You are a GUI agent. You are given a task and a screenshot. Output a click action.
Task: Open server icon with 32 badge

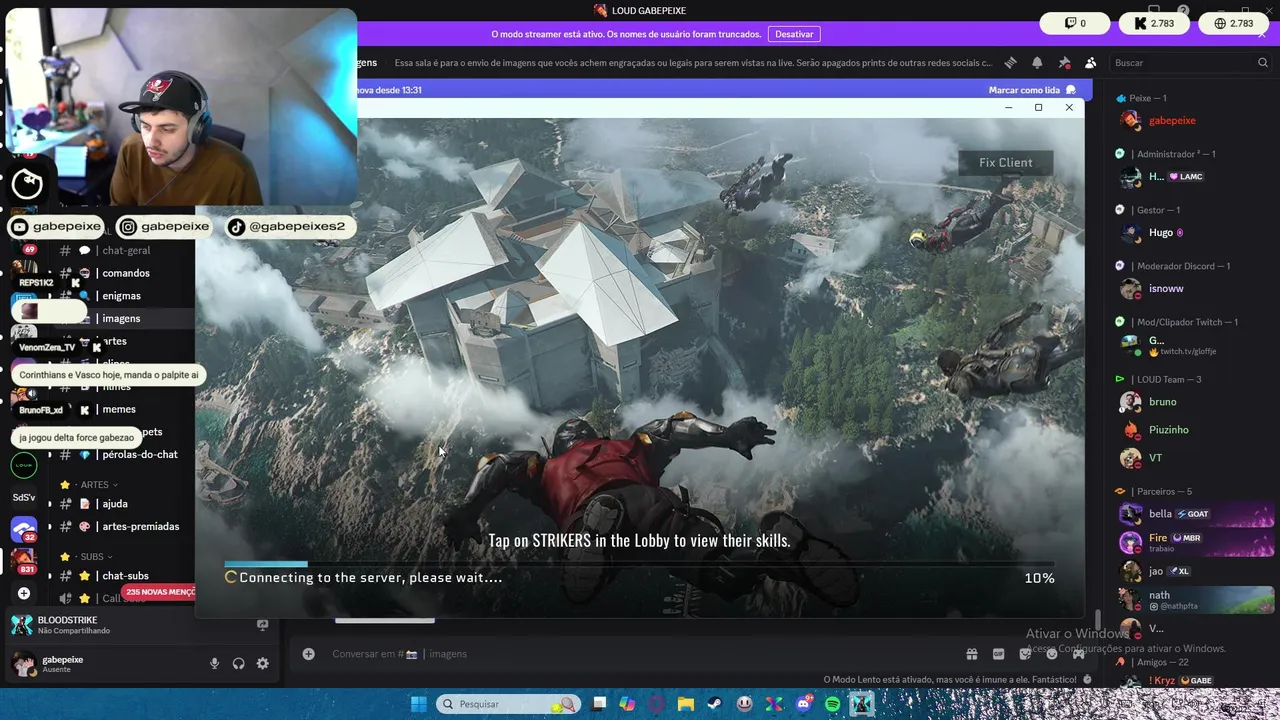(x=24, y=528)
